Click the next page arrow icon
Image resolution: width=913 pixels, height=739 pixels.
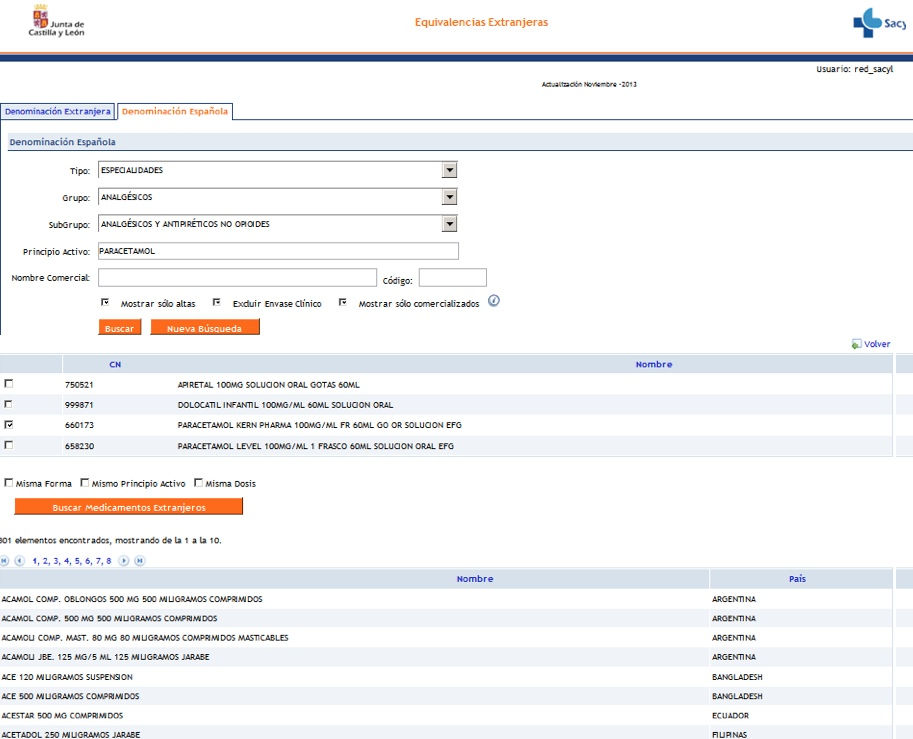pyautogui.click(x=125, y=561)
